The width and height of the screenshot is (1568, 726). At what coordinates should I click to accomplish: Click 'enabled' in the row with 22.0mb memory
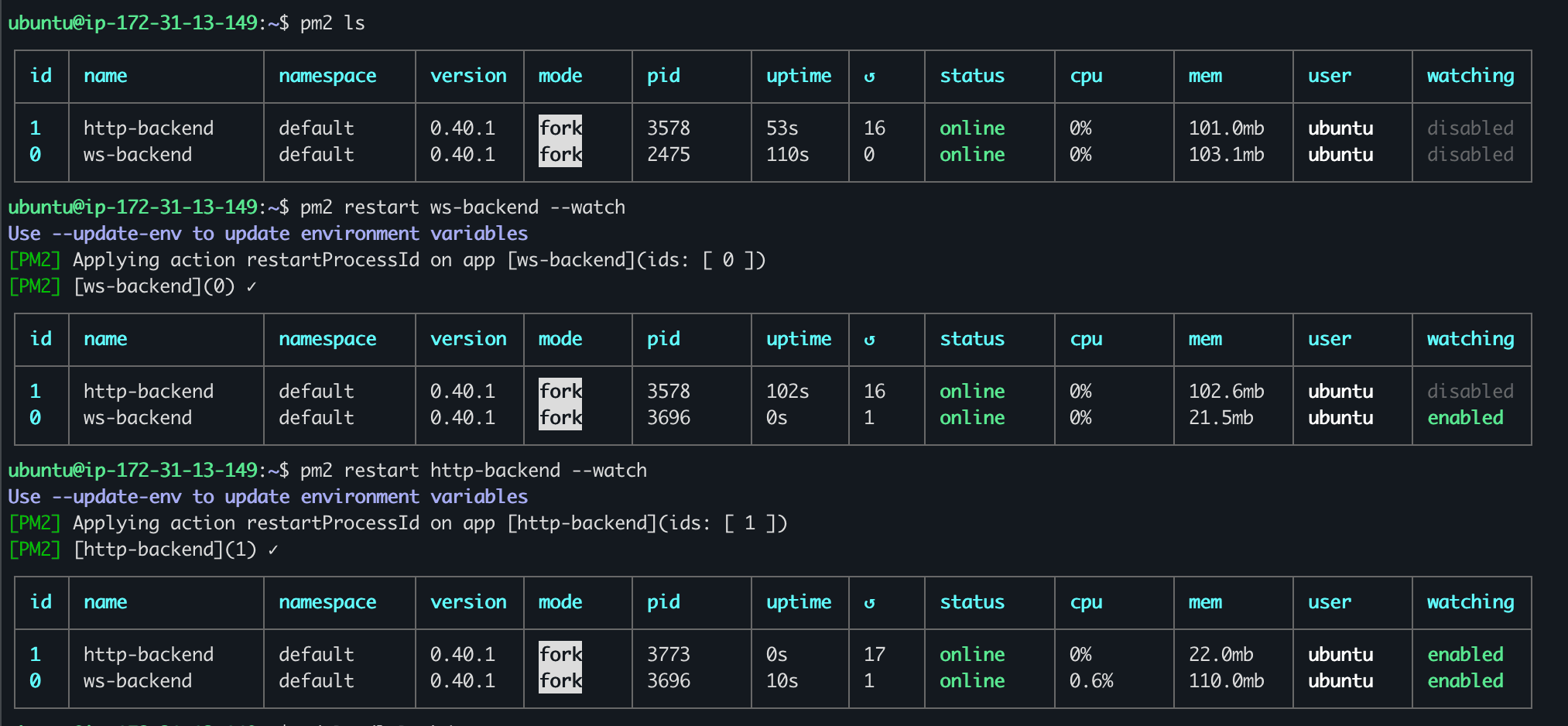pos(1465,654)
